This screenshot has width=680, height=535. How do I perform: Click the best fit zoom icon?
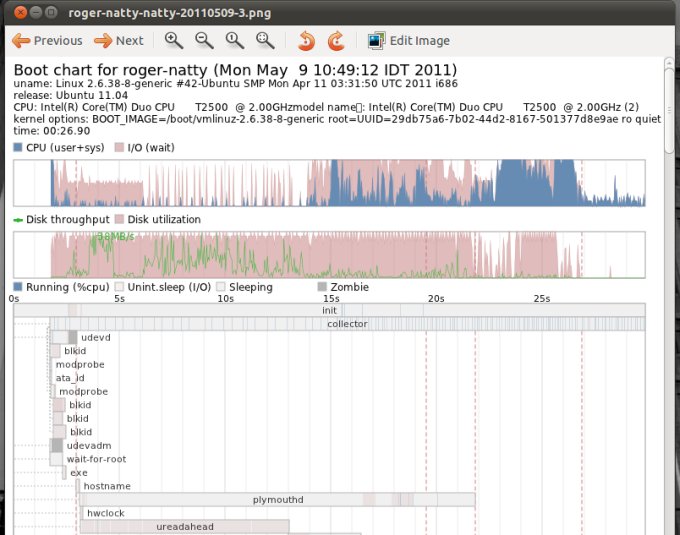point(265,41)
